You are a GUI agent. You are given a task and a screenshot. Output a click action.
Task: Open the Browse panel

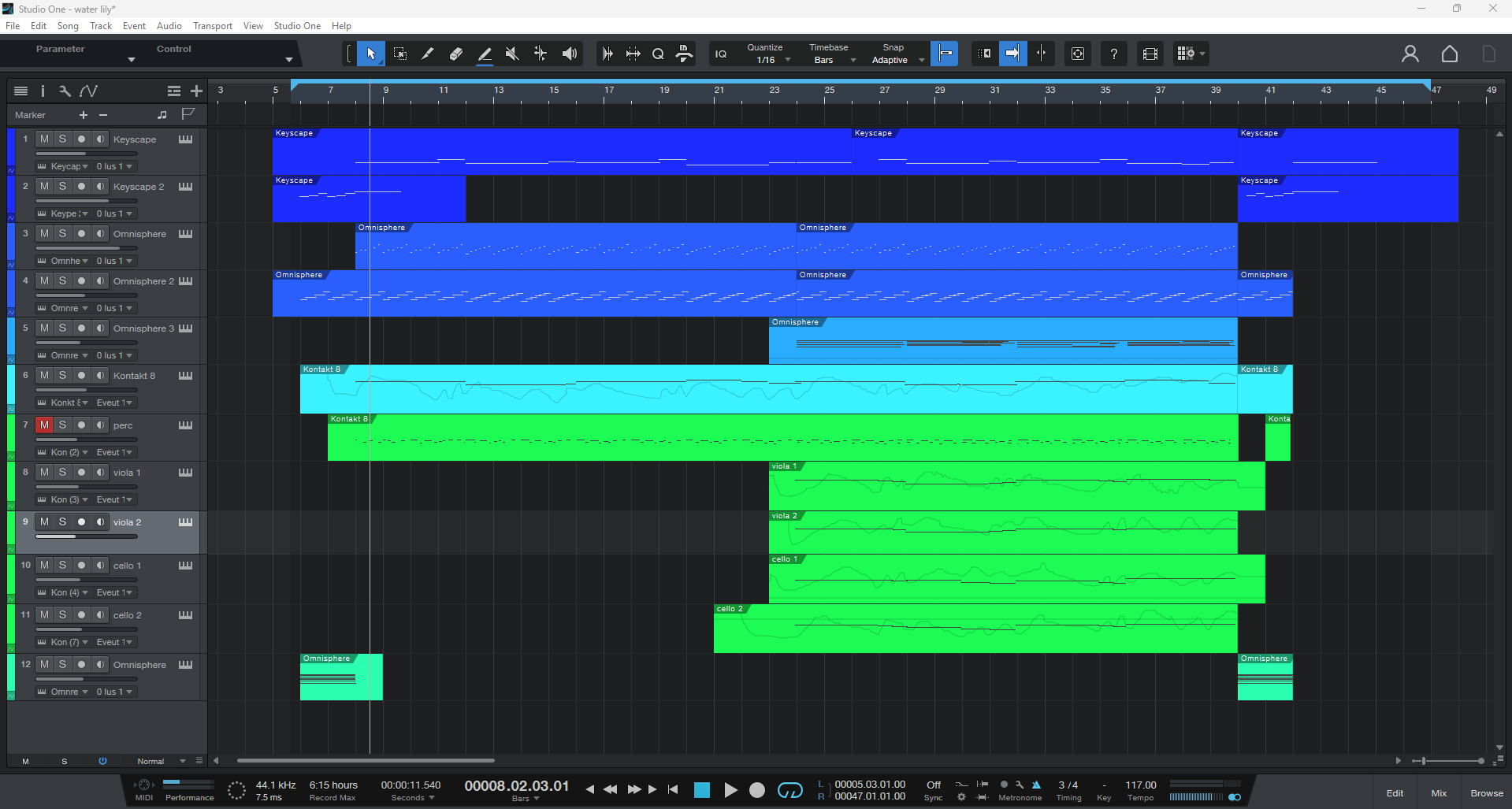pyautogui.click(x=1487, y=793)
